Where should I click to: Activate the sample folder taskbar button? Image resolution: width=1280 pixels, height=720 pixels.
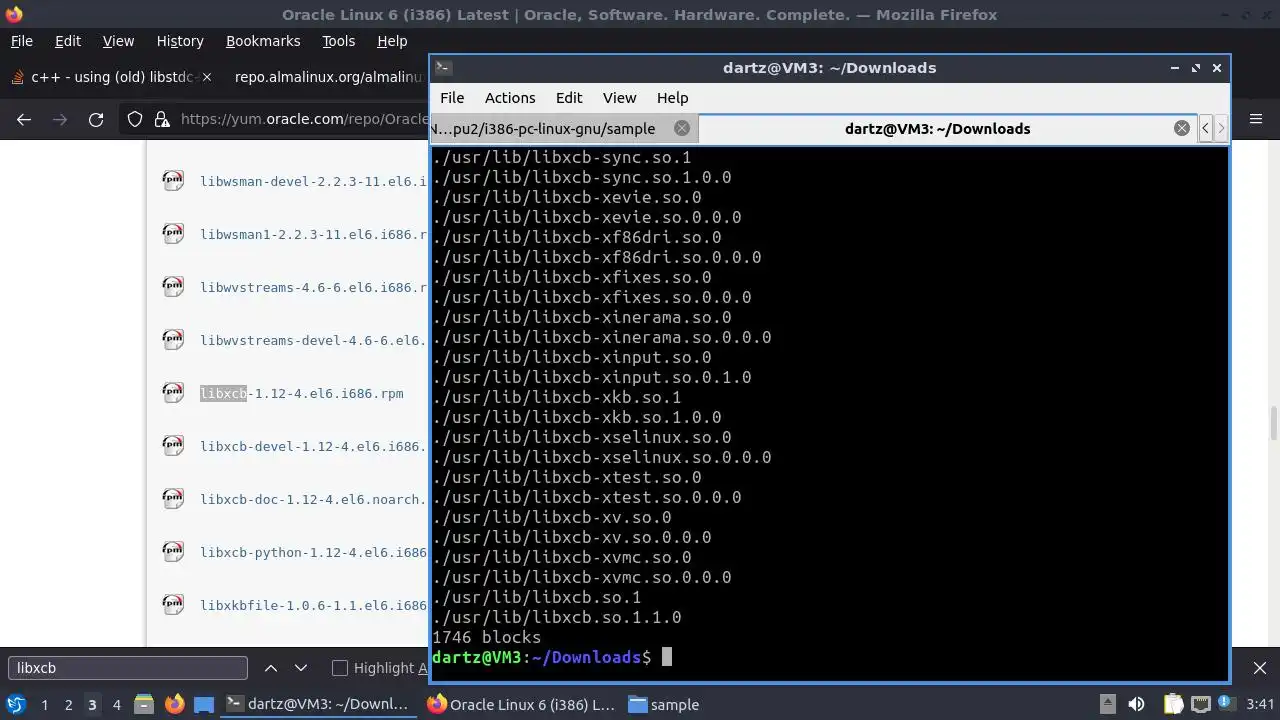pos(665,704)
